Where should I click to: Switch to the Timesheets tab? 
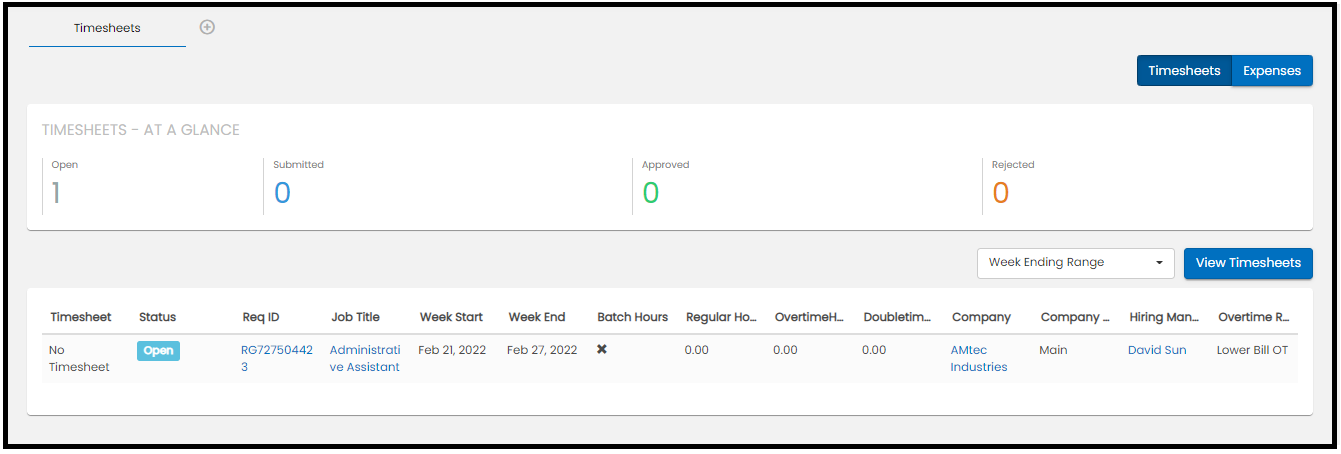tap(107, 28)
